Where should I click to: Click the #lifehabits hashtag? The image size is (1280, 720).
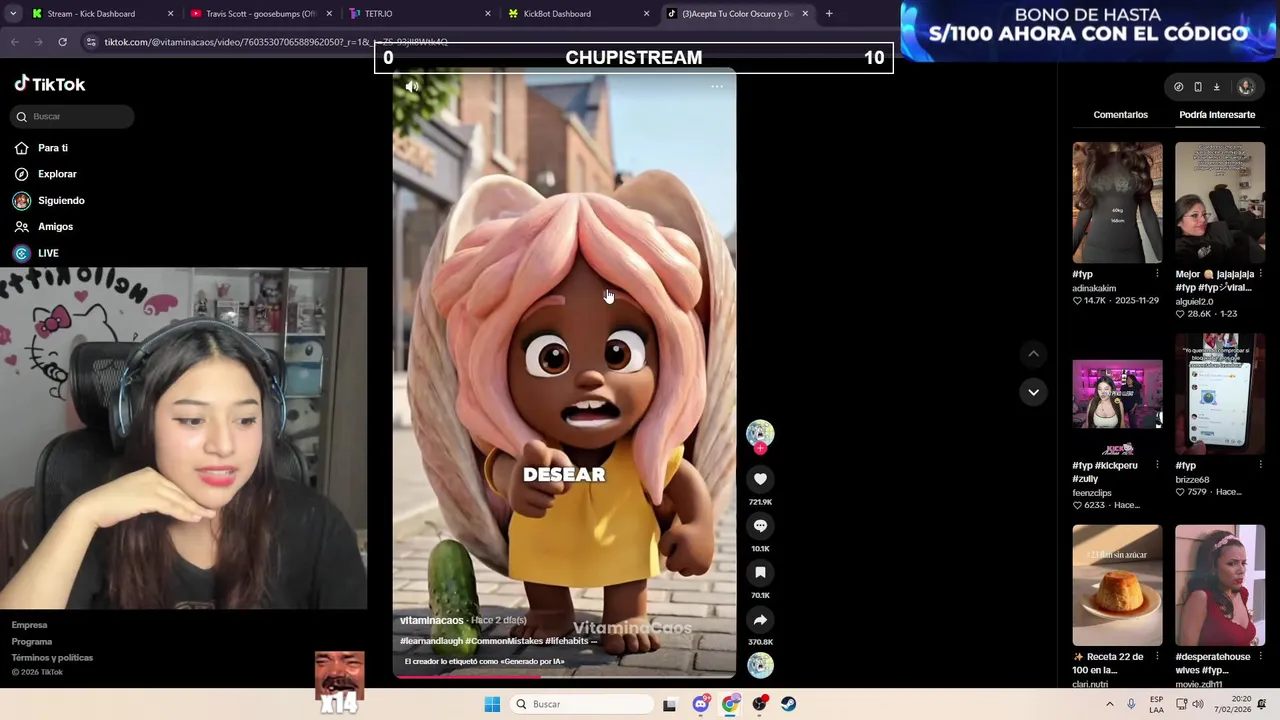point(567,641)
